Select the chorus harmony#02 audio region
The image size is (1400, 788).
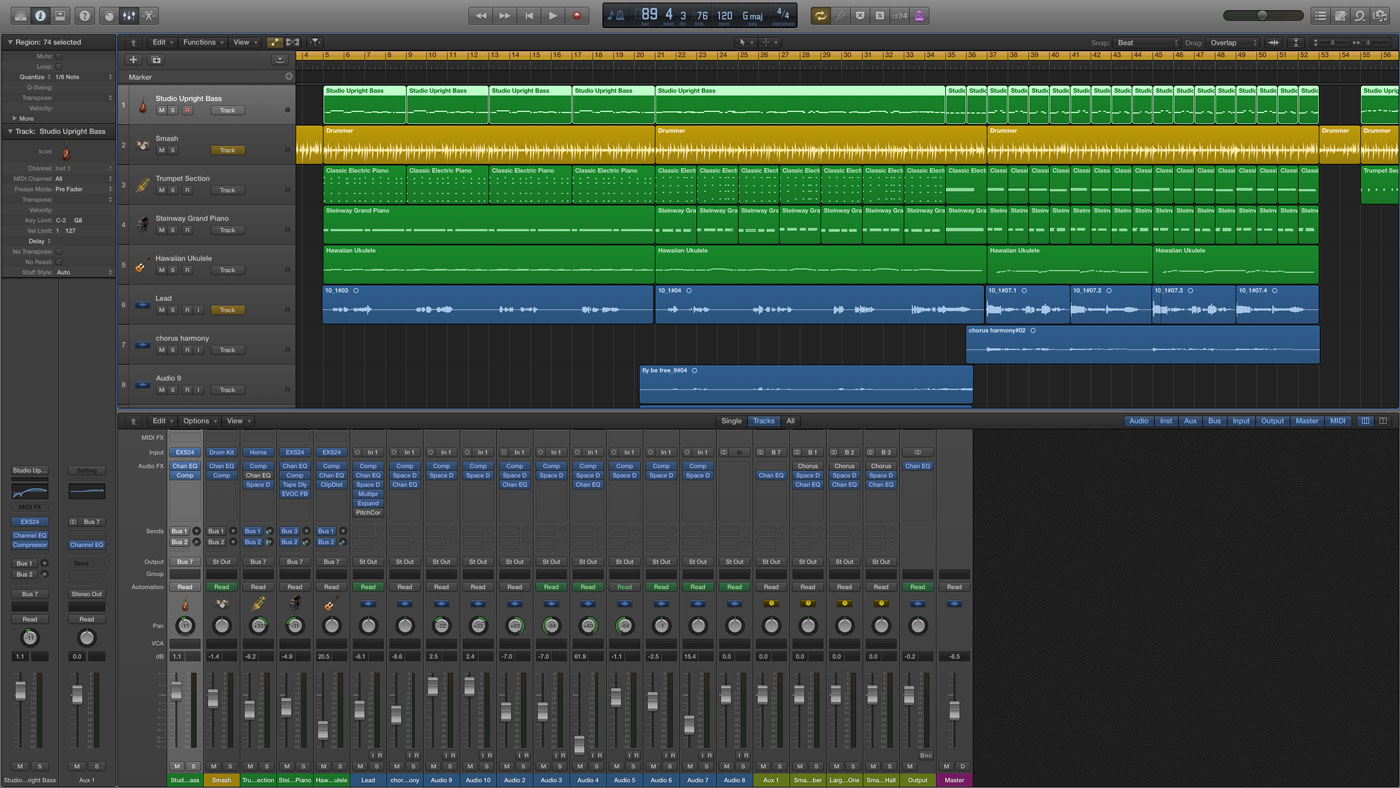1142,345
